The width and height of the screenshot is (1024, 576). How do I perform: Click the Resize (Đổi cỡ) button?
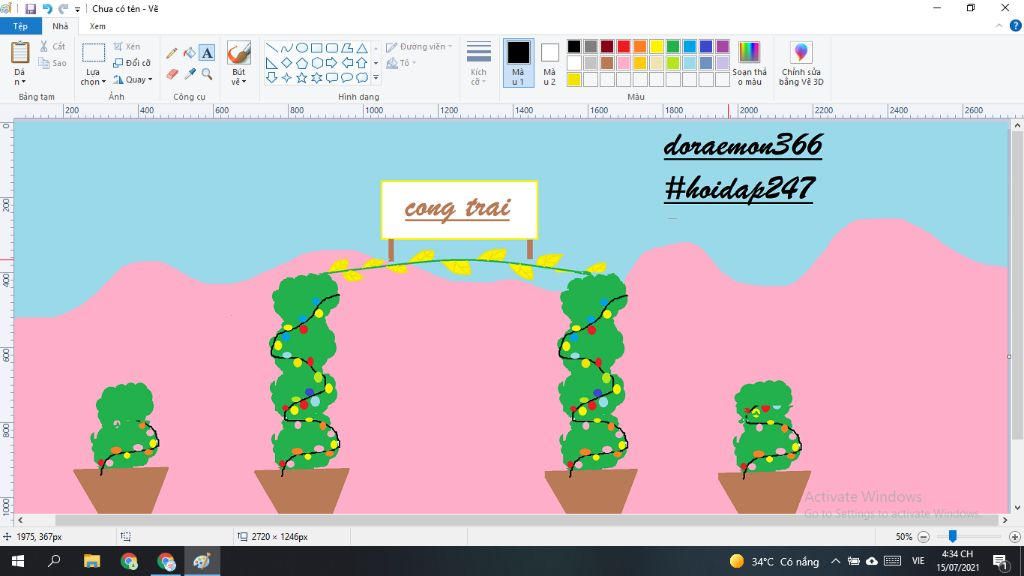point(132,63)
